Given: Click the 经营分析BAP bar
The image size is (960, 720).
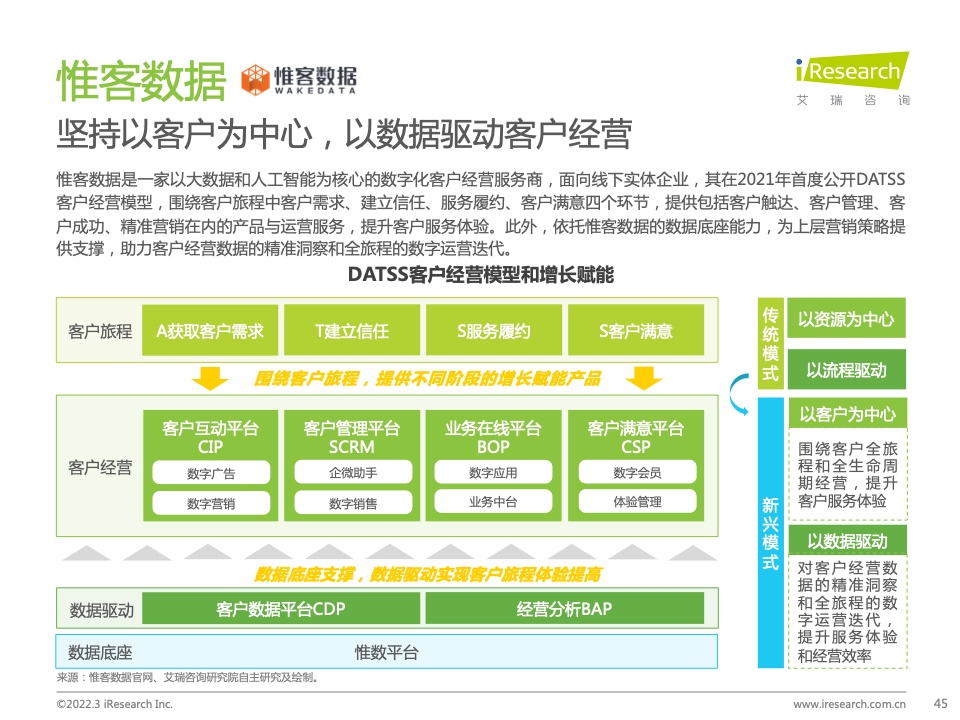Looking at the screenshot, I should [x=564, y=609].
